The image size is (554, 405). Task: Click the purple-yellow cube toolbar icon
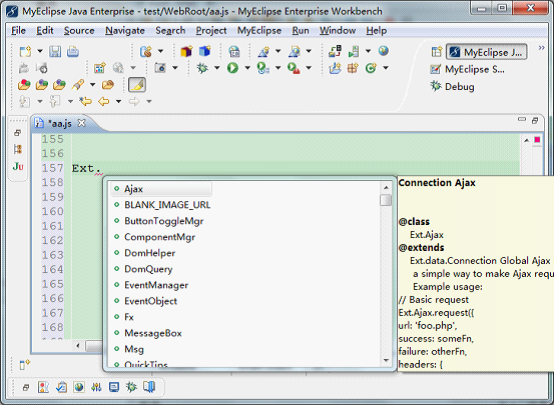point(187,52)
